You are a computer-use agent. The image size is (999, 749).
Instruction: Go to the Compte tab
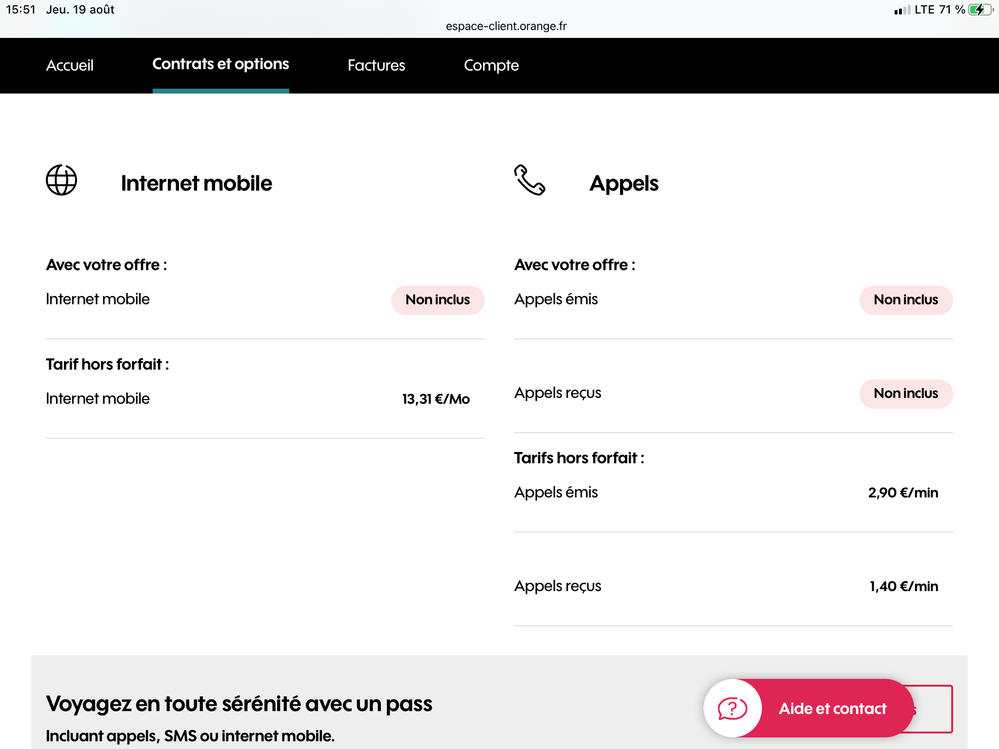[491, 65]
